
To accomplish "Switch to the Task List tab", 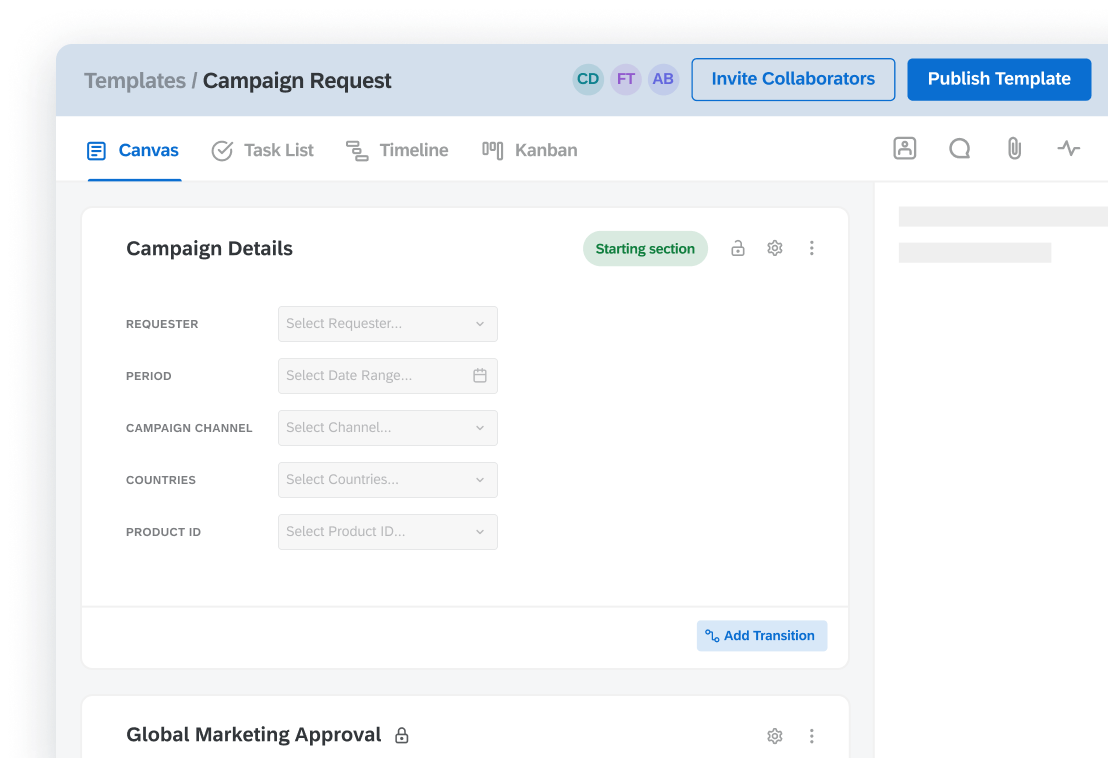I will (263, 150).
